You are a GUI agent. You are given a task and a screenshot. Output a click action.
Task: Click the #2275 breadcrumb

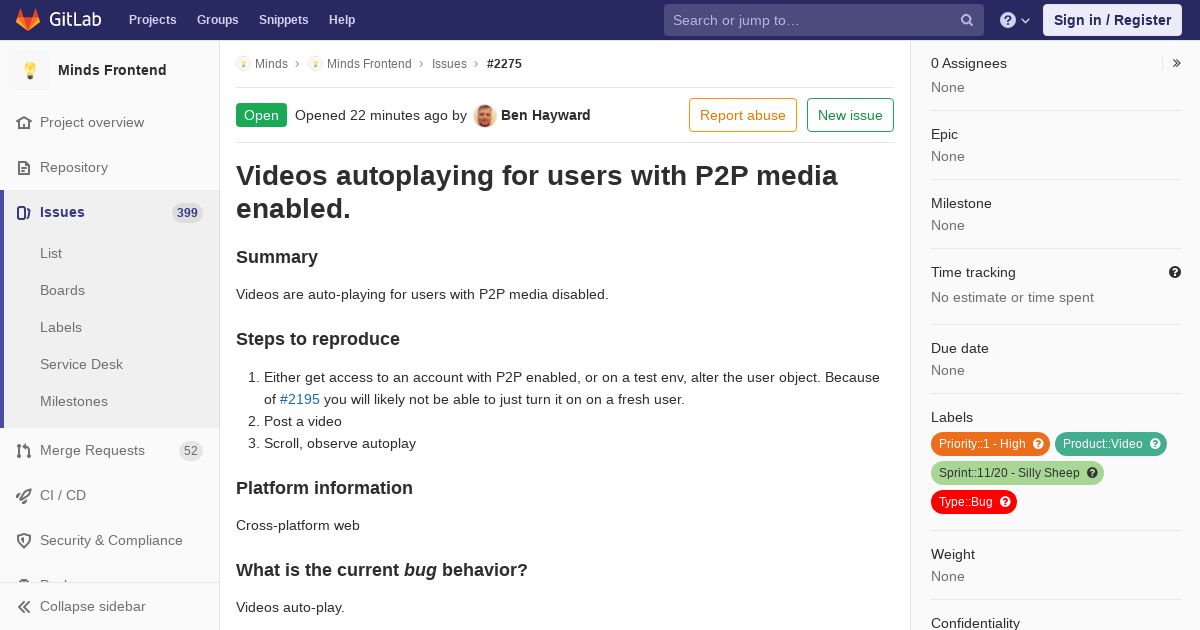tap(504, 64)
